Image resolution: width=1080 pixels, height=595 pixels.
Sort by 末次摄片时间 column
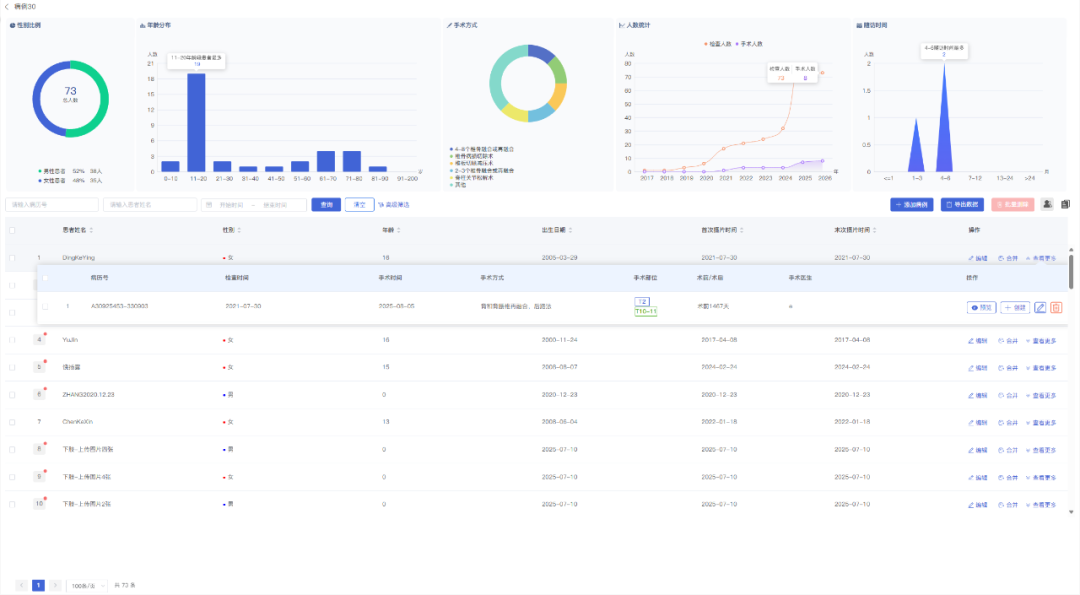[x=875, y=230]
